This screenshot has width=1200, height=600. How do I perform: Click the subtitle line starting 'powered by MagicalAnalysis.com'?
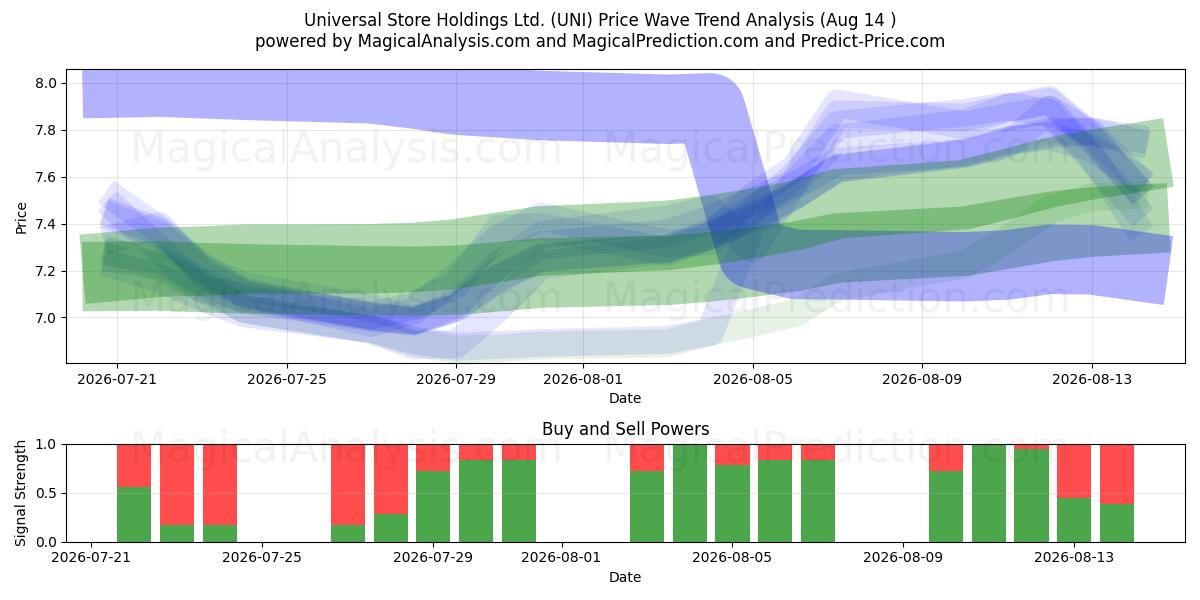[600, 41]
